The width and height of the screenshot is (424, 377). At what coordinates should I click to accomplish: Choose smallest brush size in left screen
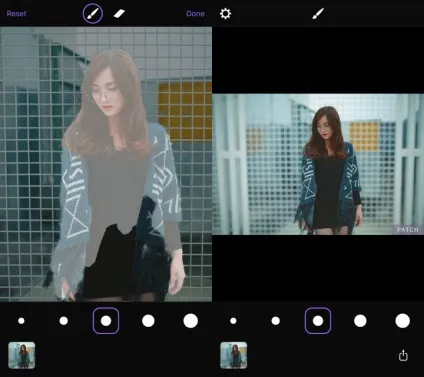click(x=21, y=321)
